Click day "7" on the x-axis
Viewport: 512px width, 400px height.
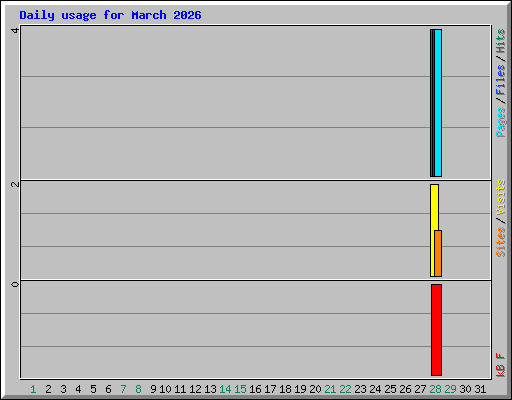[x=123, y=389]
